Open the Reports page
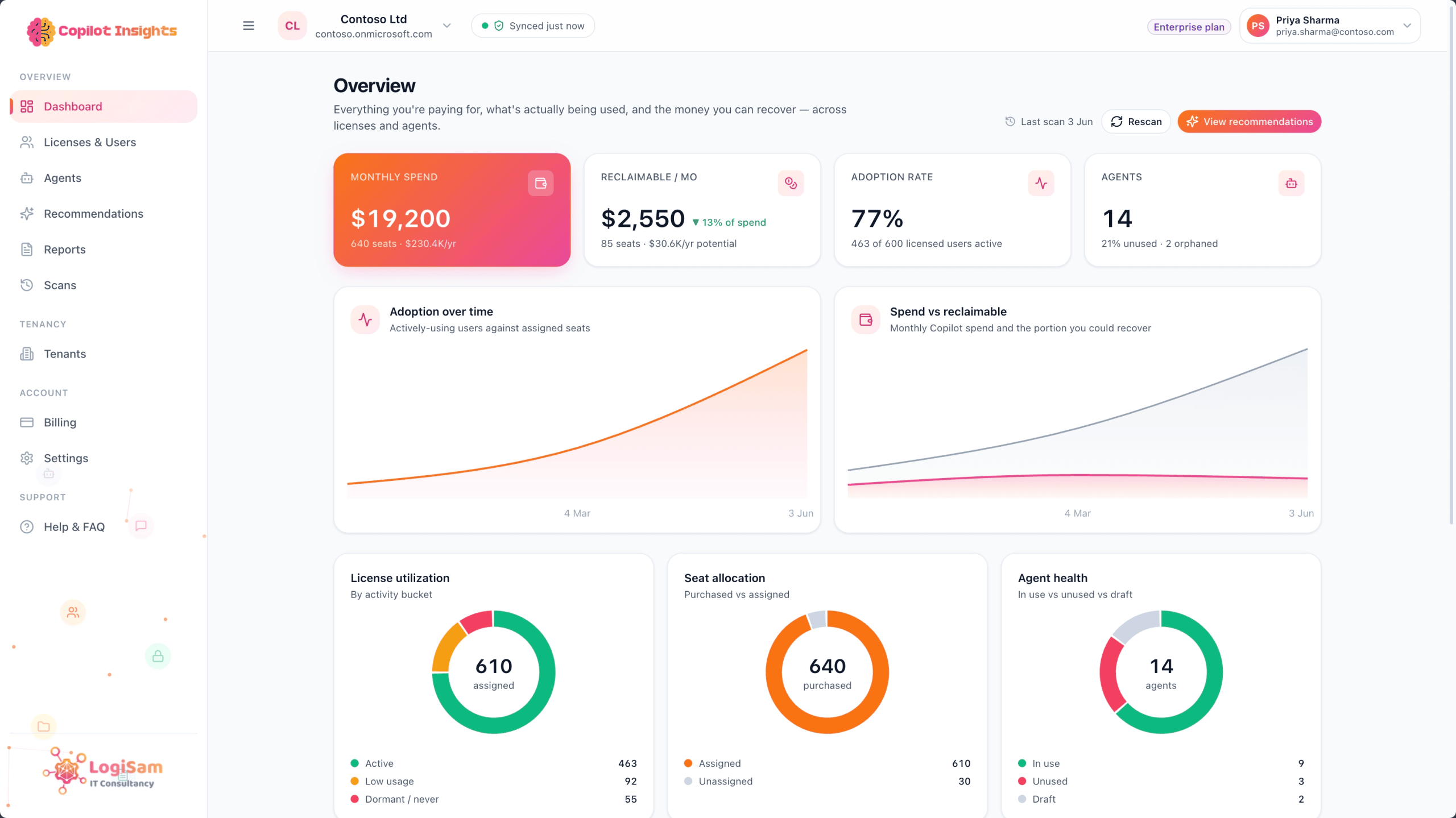This screenshot has width=1456, height=818. coord(104,250)
